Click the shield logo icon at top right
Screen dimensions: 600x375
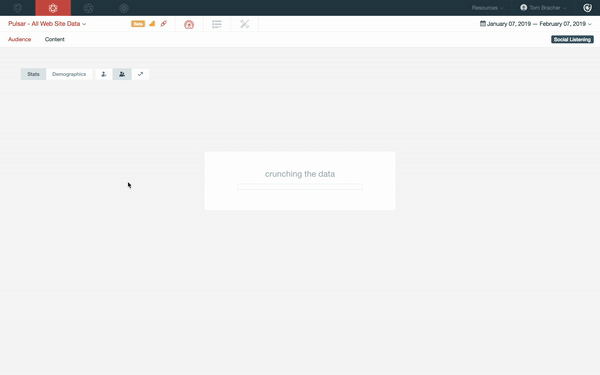tap(587, 8)
